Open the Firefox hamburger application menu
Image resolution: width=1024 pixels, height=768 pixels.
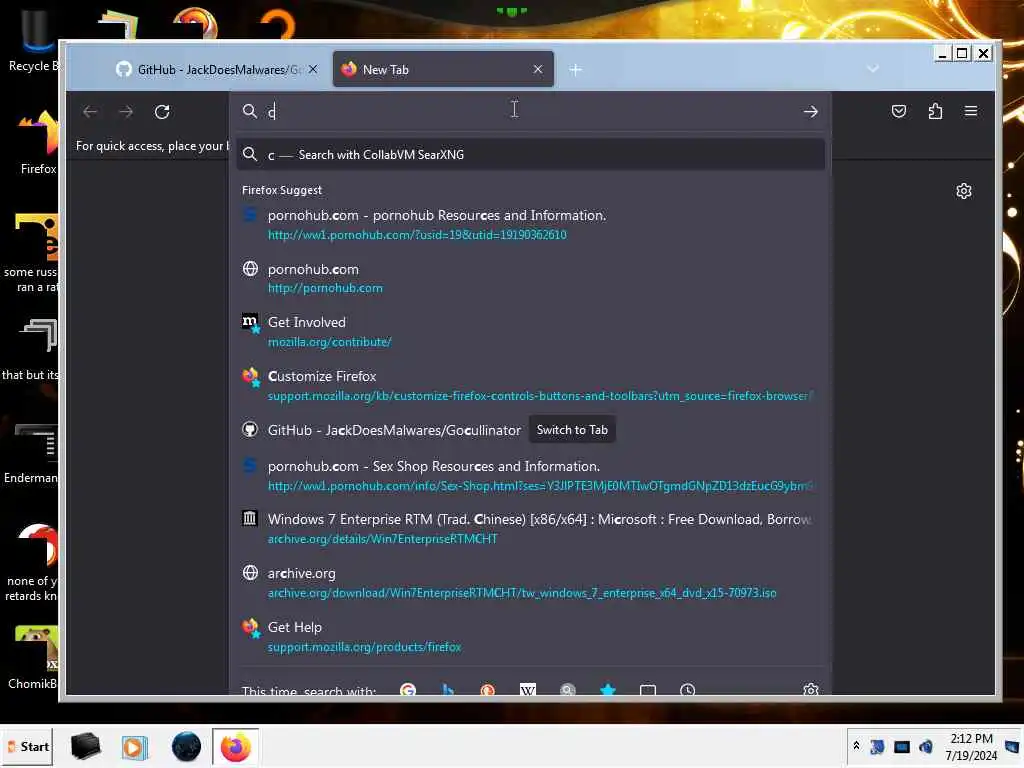click(x=971, y=111)
